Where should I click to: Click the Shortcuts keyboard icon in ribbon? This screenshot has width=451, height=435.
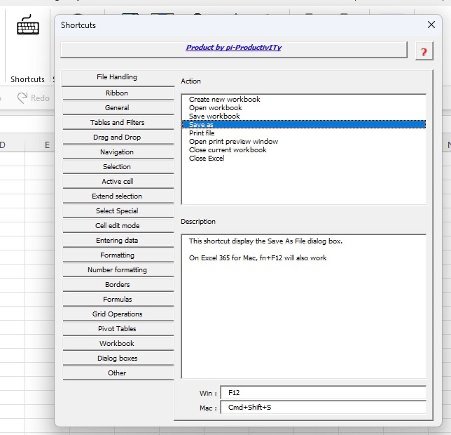click(28, 25)
